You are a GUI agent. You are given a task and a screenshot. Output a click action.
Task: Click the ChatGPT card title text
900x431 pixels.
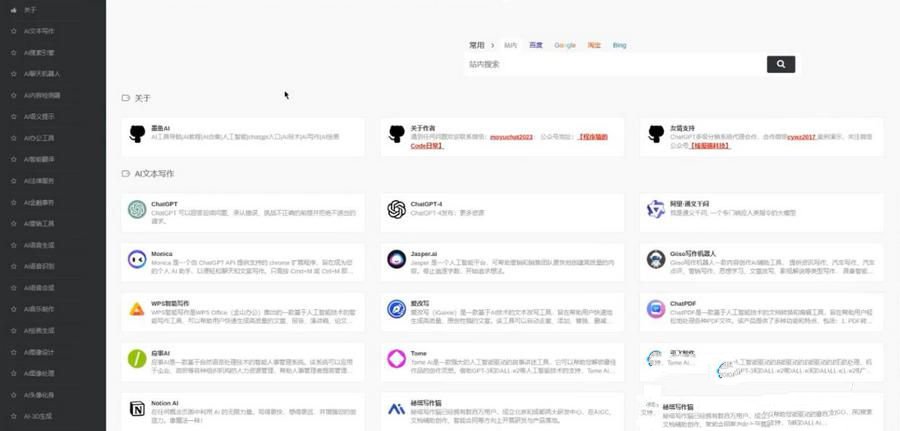point(164,204)
